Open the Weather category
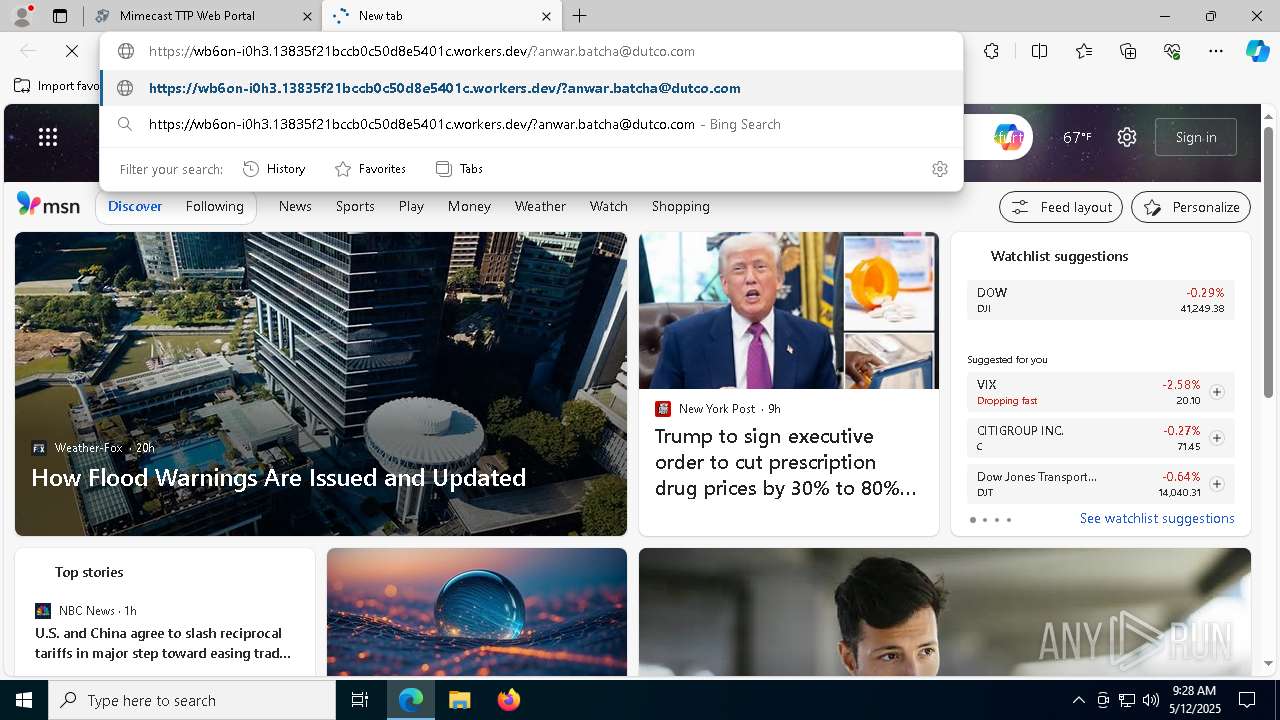The image size is (1280, 720). (x=540, y=206)
